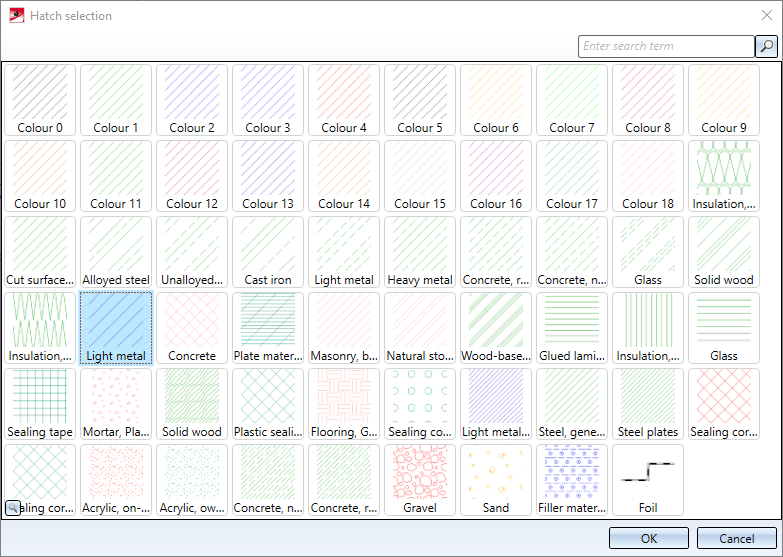Select the Natural sto... hatch

pos(420,328)
